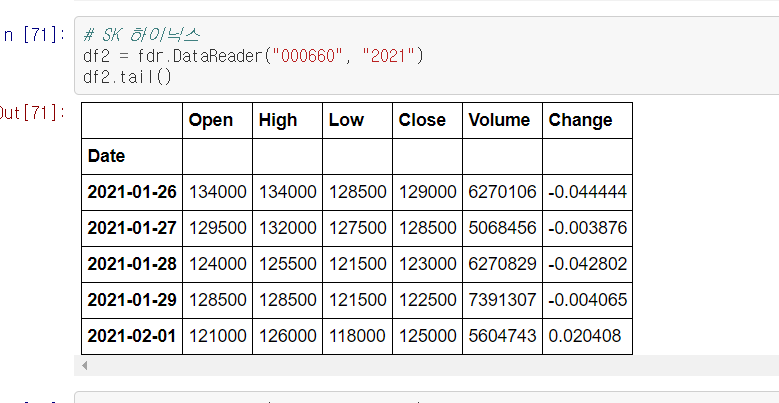The width and height of the screenshot is (779, 403).
Task: Click the Change value 0.020408
Action: point(585,336)
